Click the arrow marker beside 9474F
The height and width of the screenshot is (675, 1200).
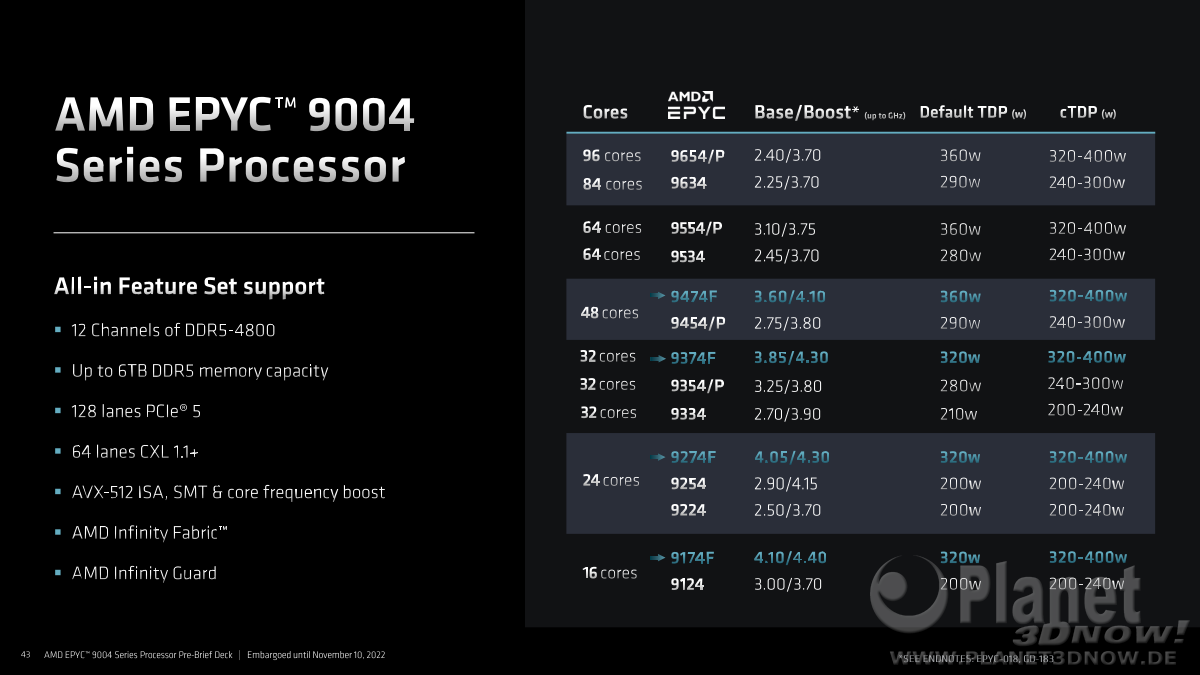[658, 296]
